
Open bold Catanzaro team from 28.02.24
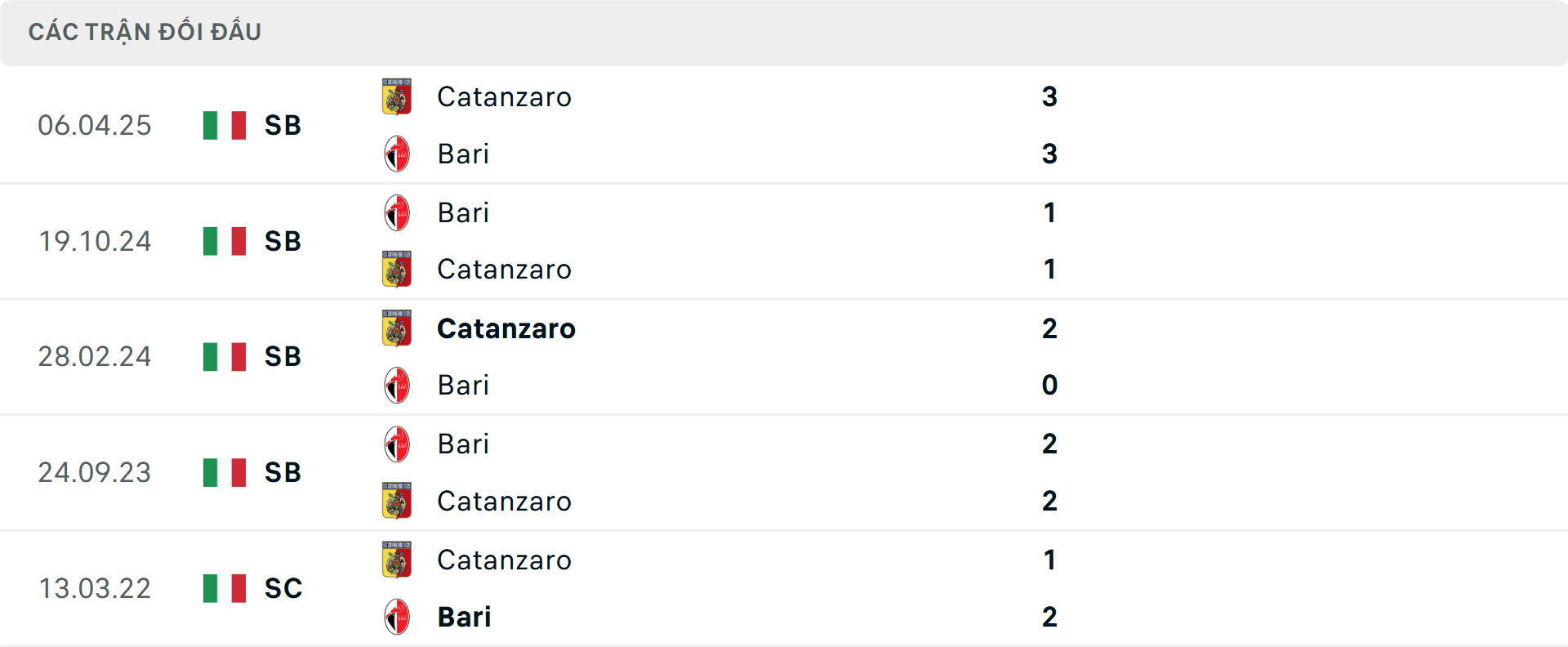[506, 328]
